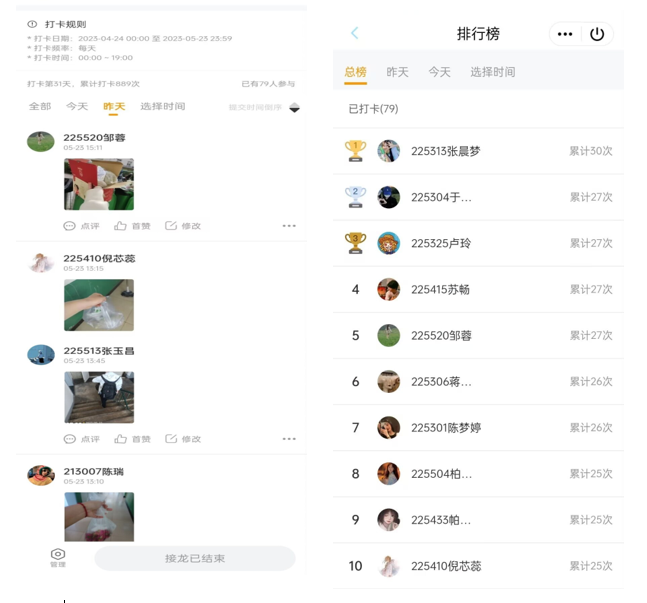Switch to the 全部 tab in check-in list

point(39,107)
